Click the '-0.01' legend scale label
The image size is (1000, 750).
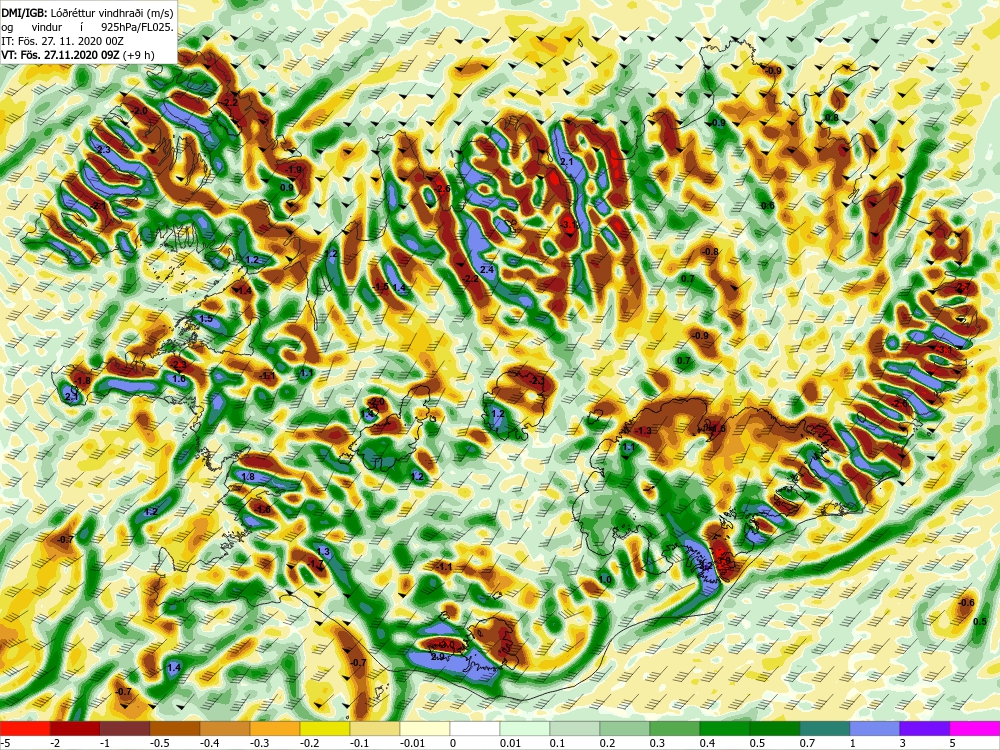click(411, 743)
